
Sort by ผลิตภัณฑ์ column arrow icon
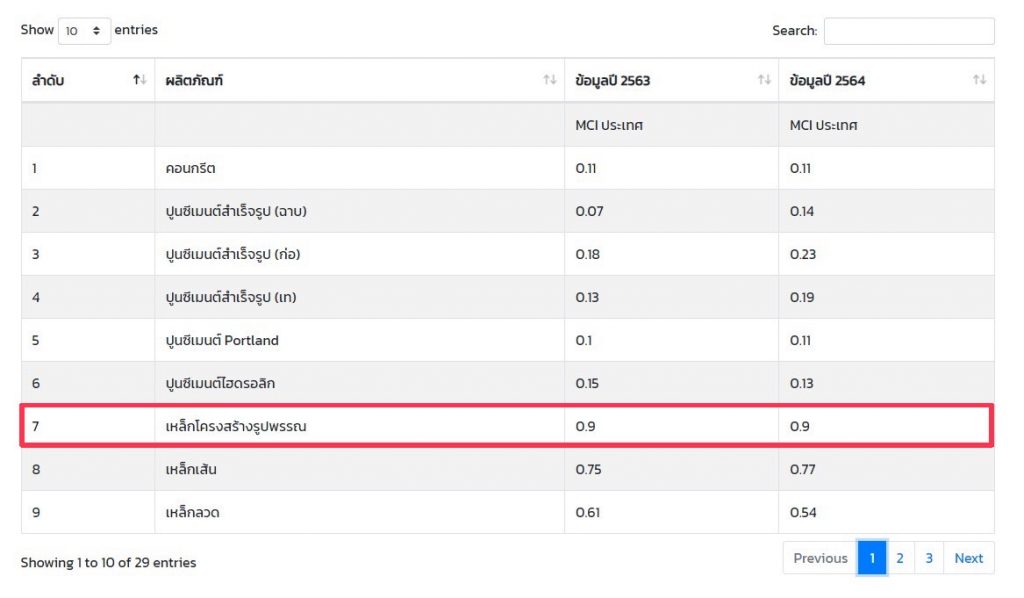(x=549, y=80)
